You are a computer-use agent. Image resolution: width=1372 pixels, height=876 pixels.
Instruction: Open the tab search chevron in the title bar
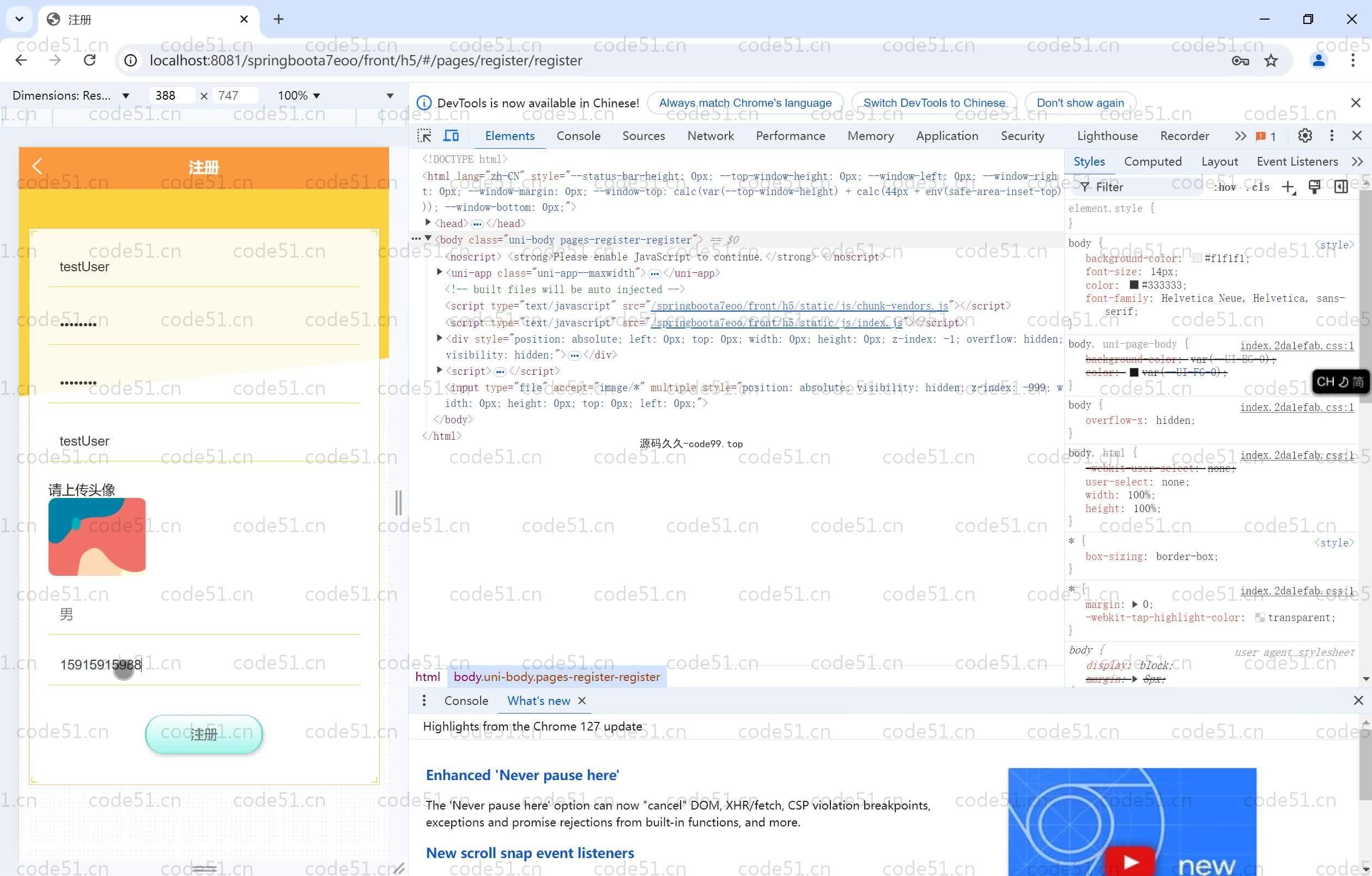(20, 20)
